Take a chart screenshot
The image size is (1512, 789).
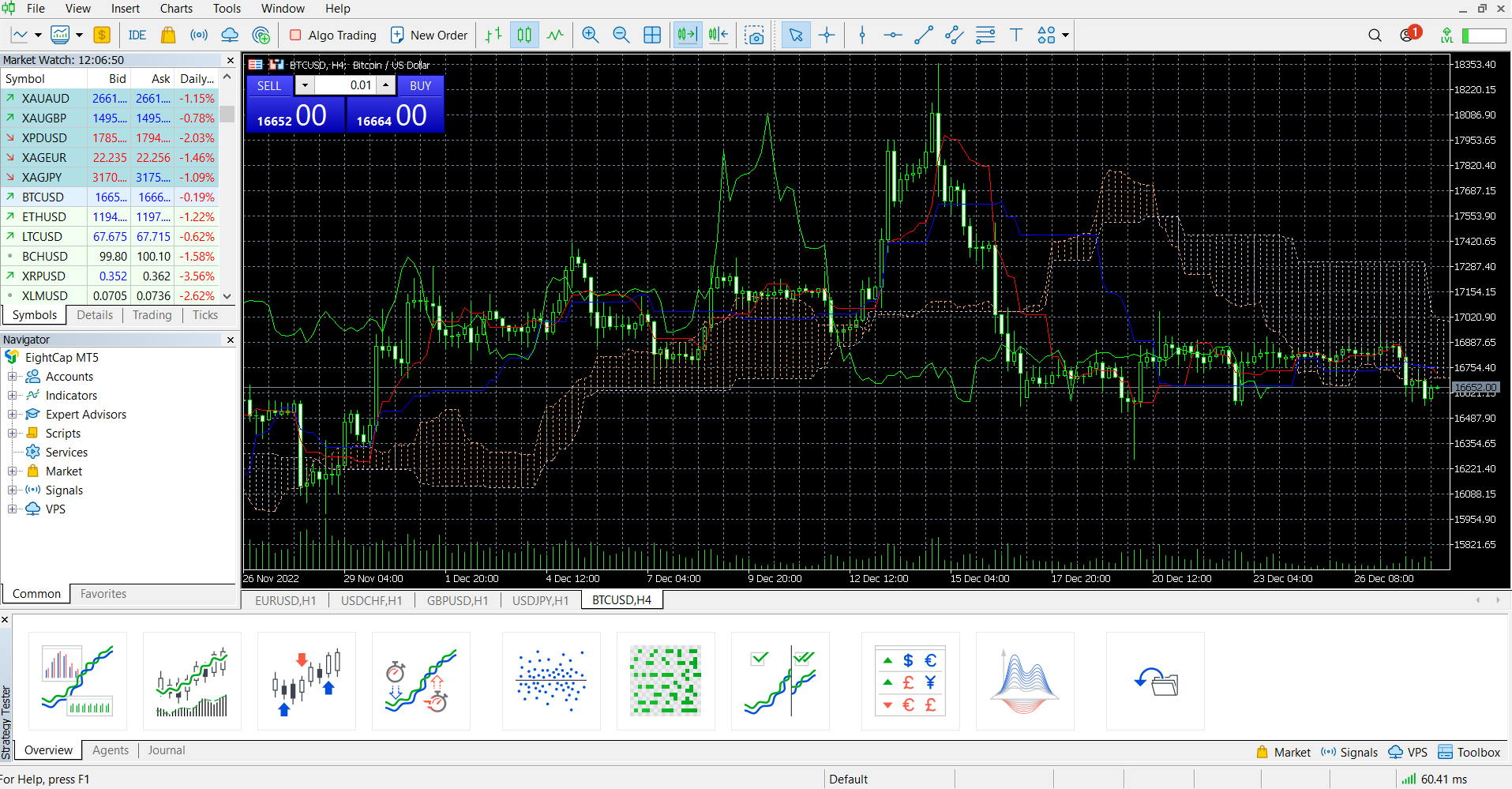point(755,35)
